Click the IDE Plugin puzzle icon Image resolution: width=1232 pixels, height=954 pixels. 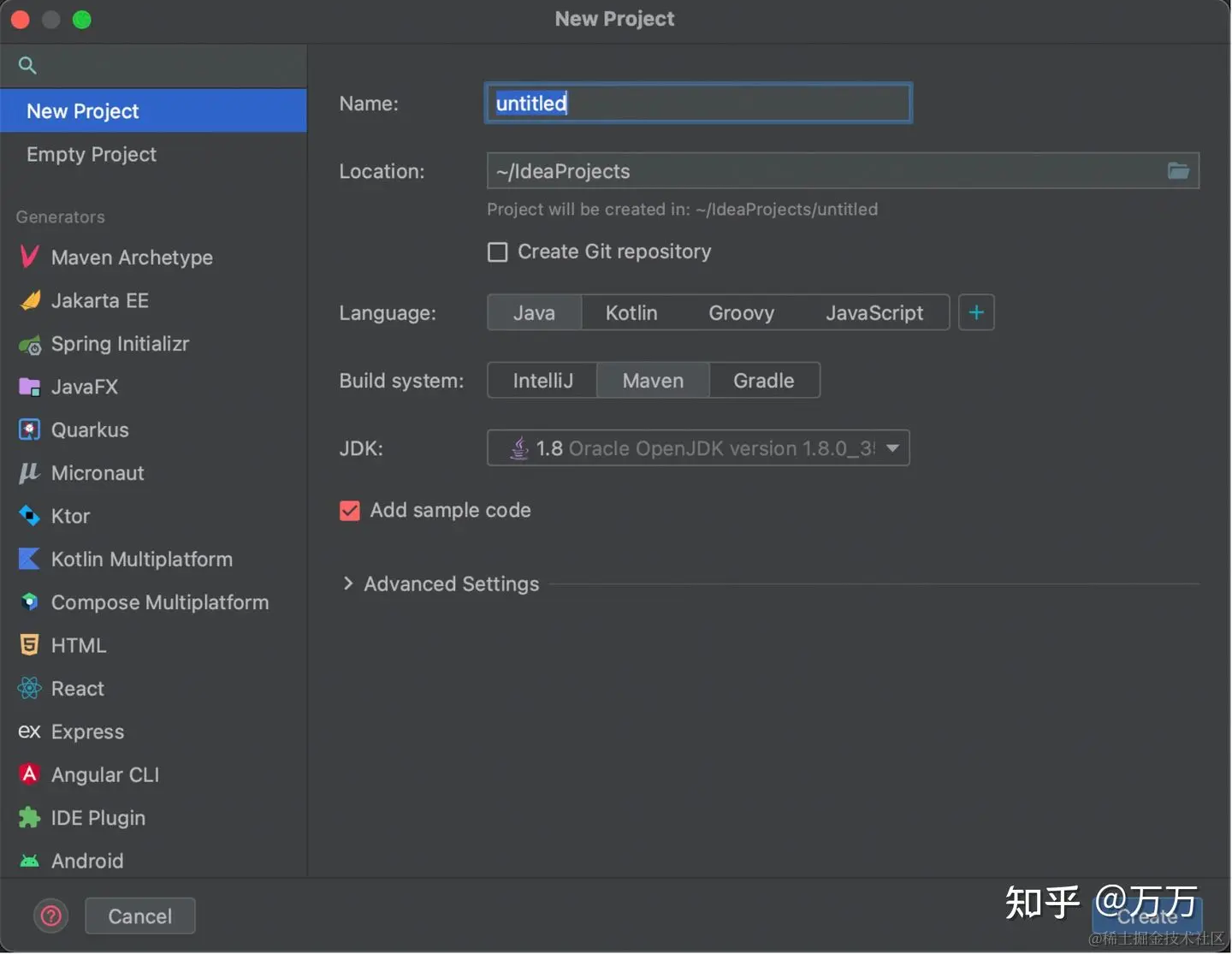tap(30, 818)
